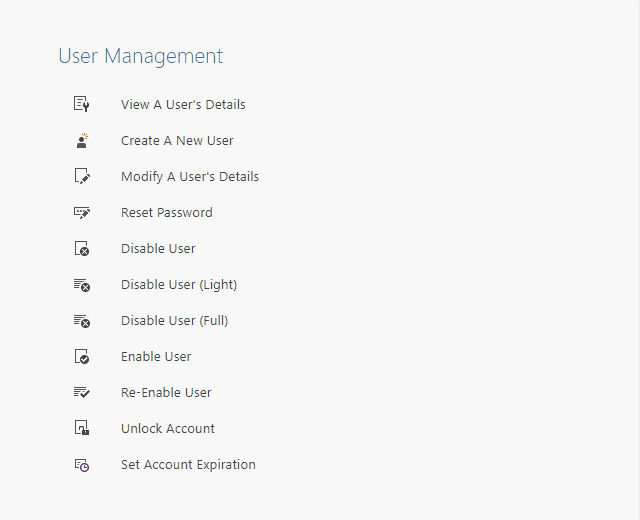The width and height of the screenshot is (640, 520).
Task: Go to Unlock Account link
Action: pos(168,429)
